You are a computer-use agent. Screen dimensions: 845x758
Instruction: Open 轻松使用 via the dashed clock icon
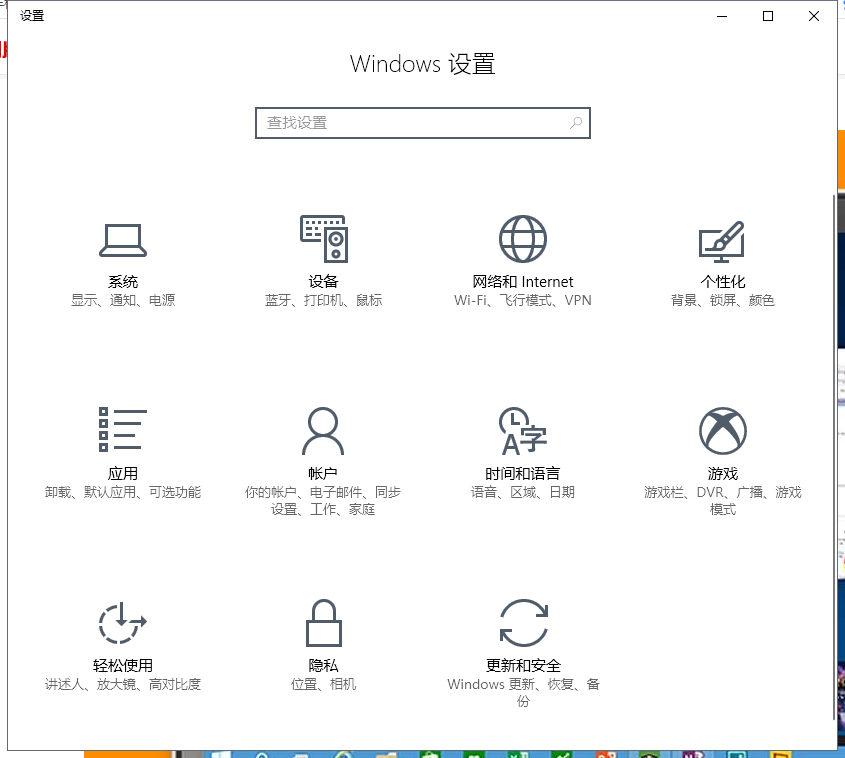click(x=123, y=623)
